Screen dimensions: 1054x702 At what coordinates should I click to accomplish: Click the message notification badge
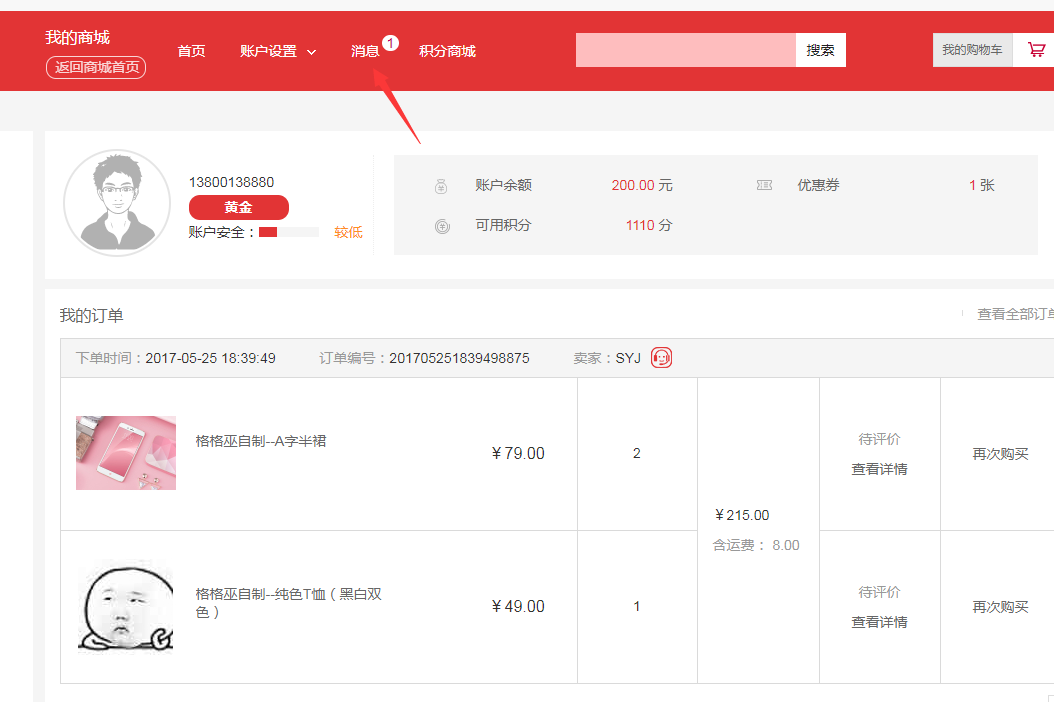[x=390, y=43]
